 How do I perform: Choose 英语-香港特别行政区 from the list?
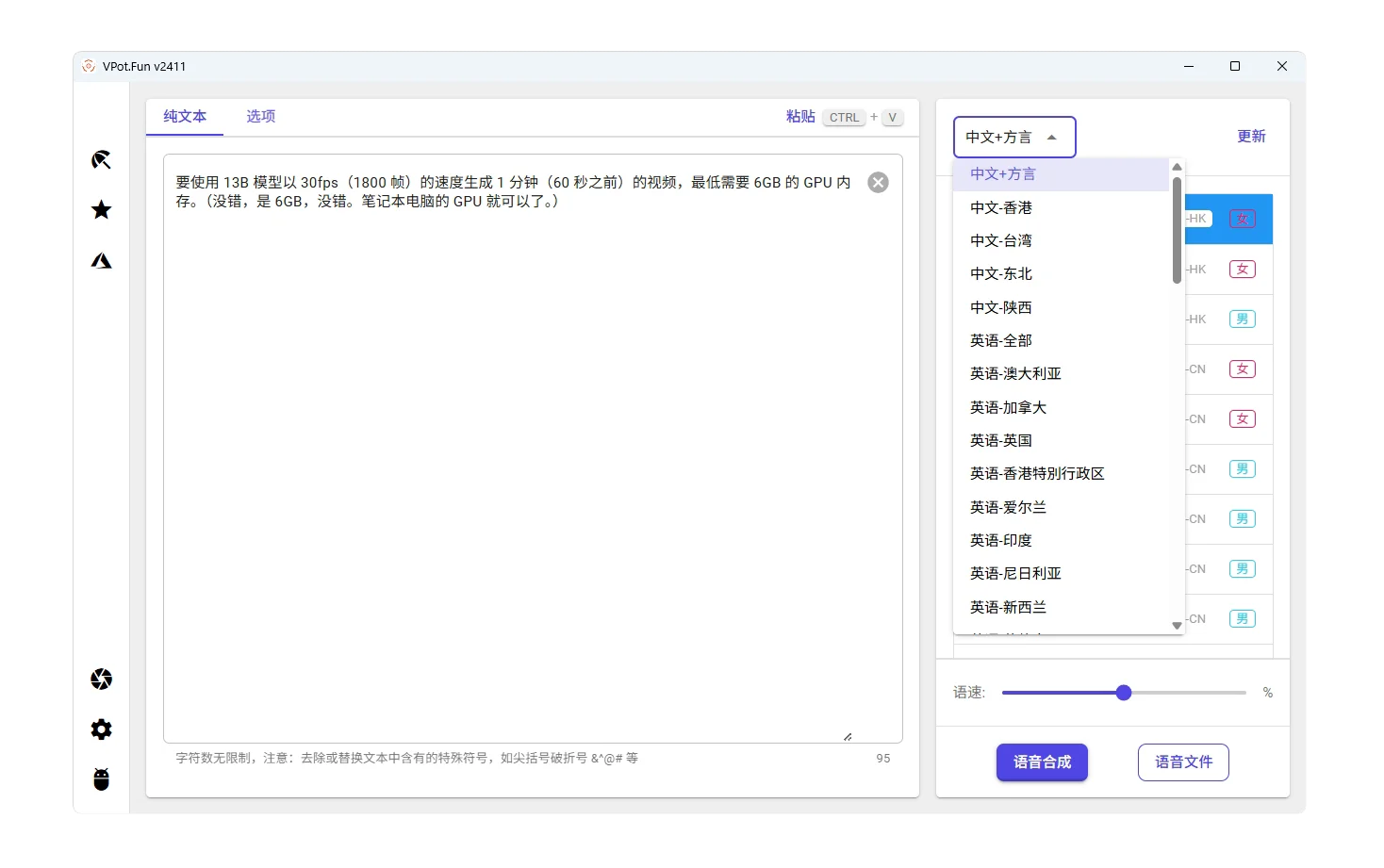click(1062, 473)
